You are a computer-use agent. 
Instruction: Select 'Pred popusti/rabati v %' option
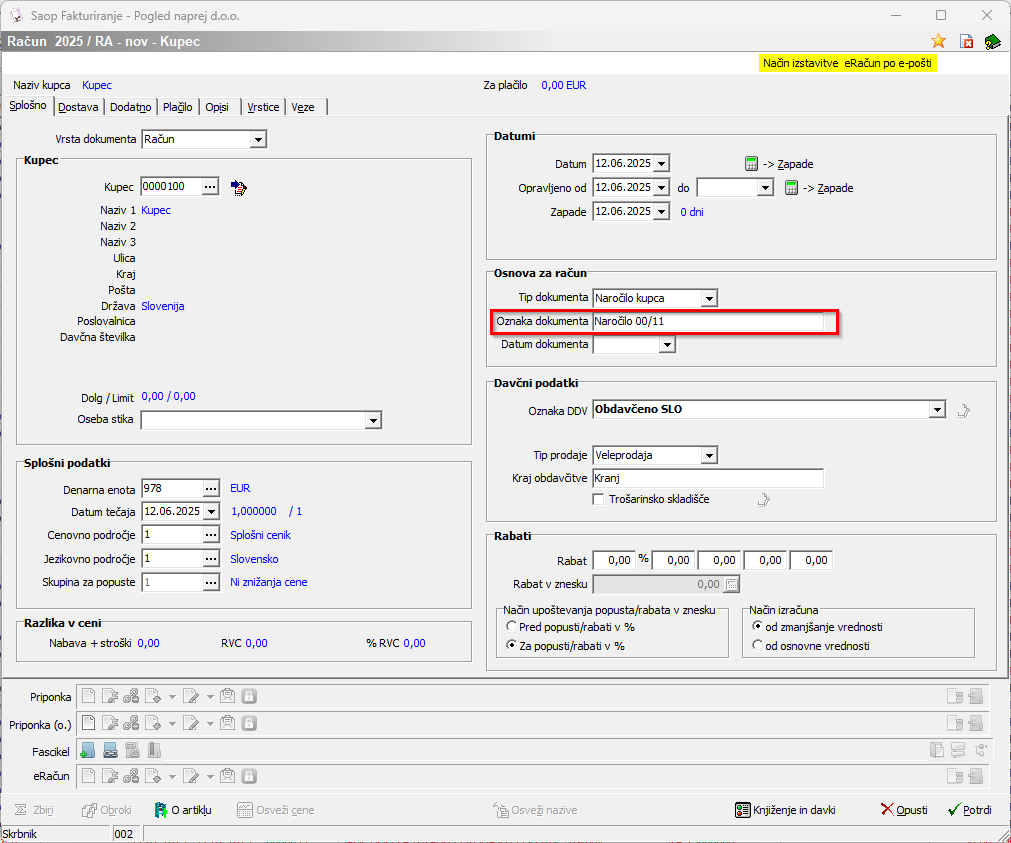click(x=512, y=626)
